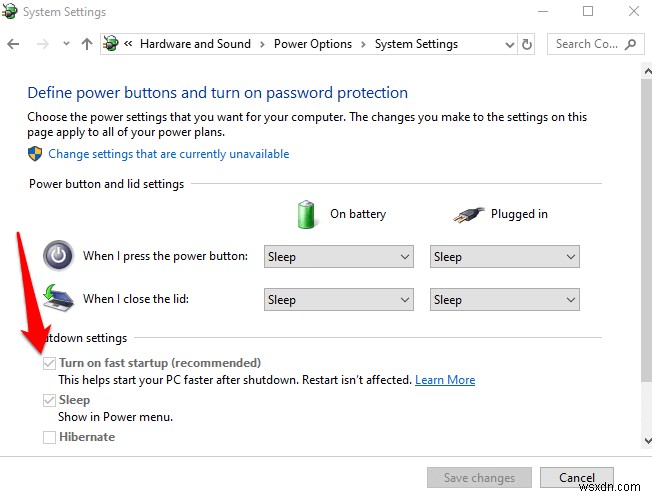Click the power button icon

click(58, 256)
